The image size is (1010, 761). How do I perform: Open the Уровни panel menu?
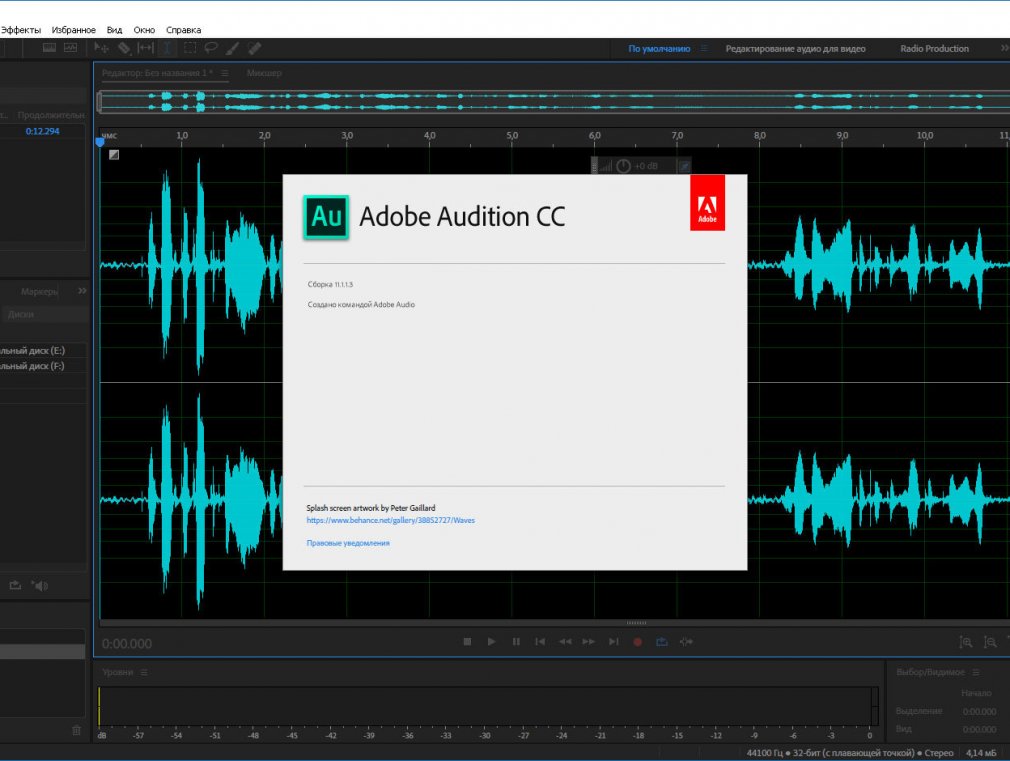tap(144, 673)
